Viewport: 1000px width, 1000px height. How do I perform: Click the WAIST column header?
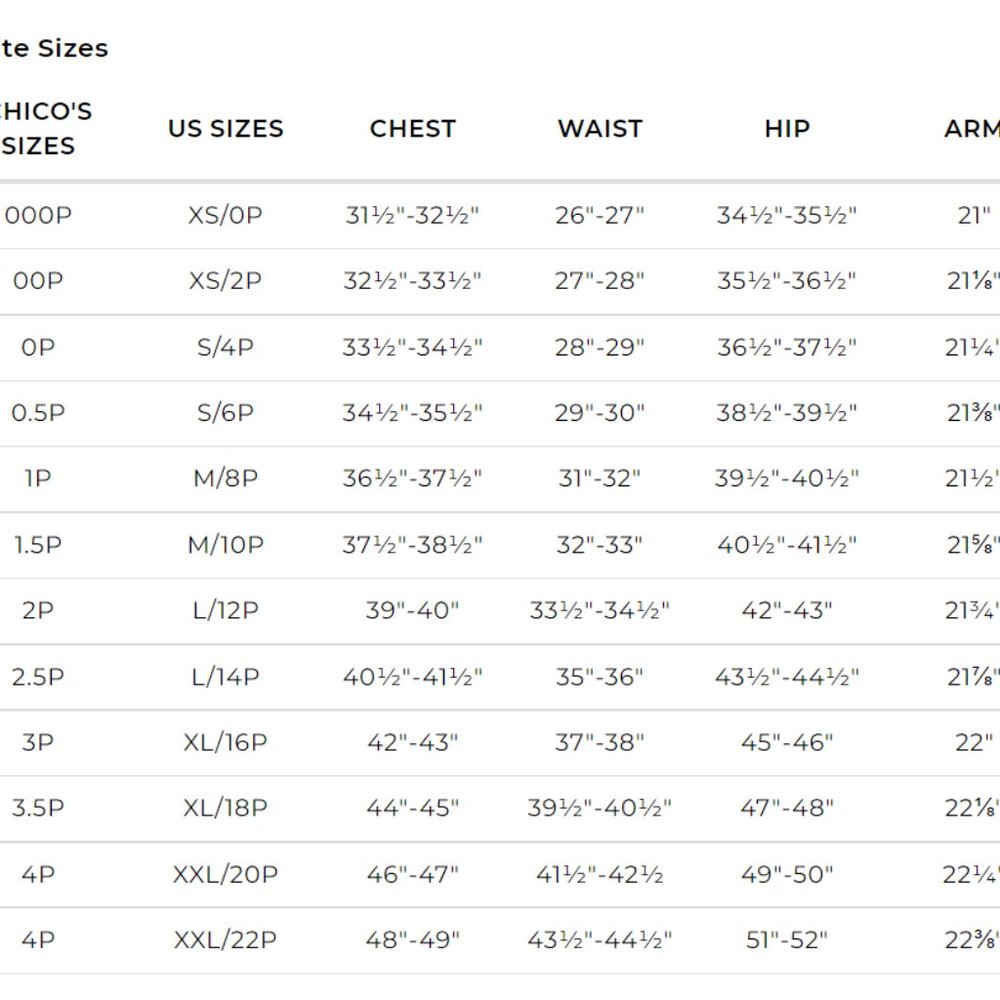pos(600,129)
